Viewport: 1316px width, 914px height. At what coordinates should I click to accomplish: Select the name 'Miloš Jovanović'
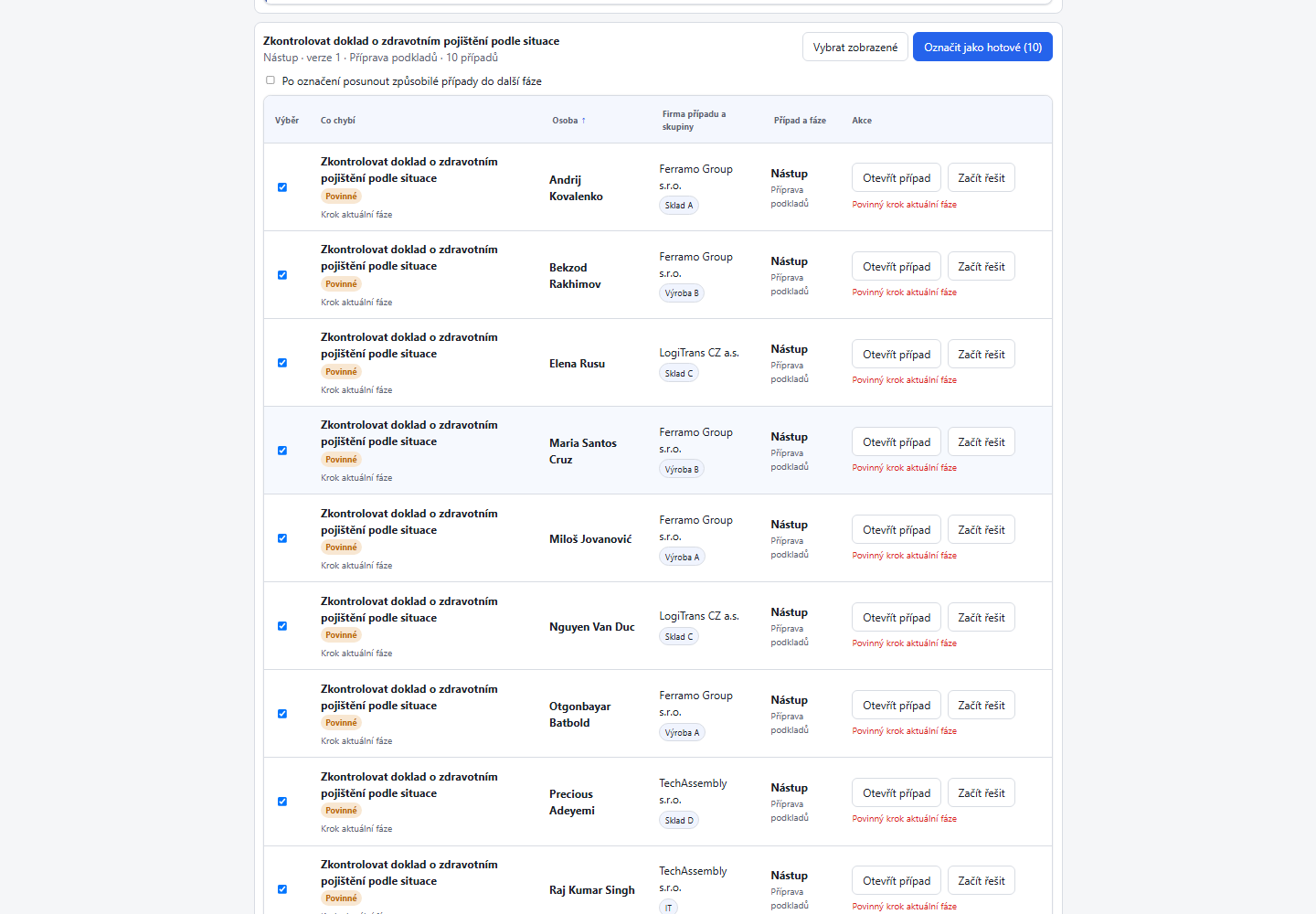click(590, 539)
